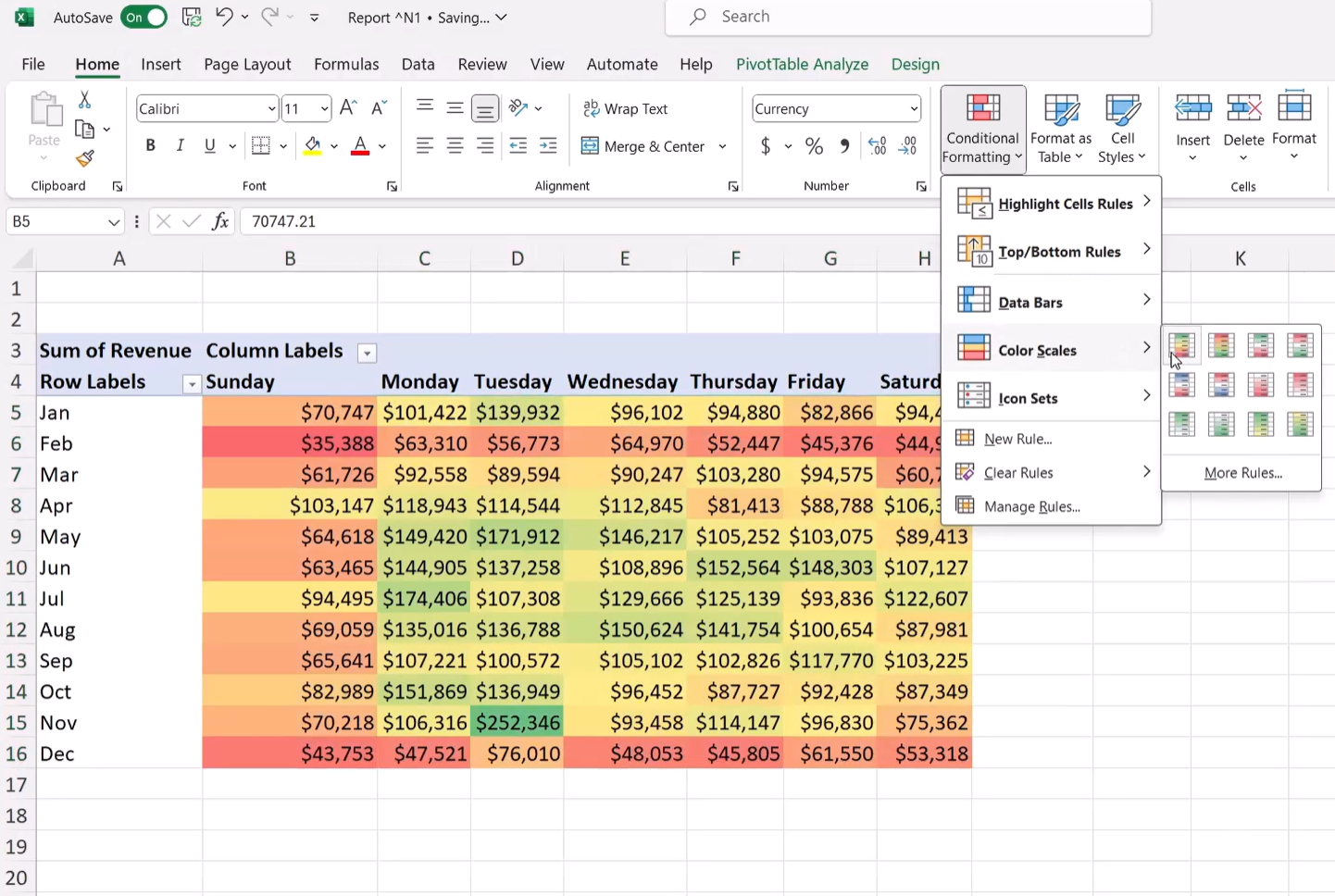Select the Format Painter brush
The width and height of the screenshot is (1335, 896).
coord(84,158)
